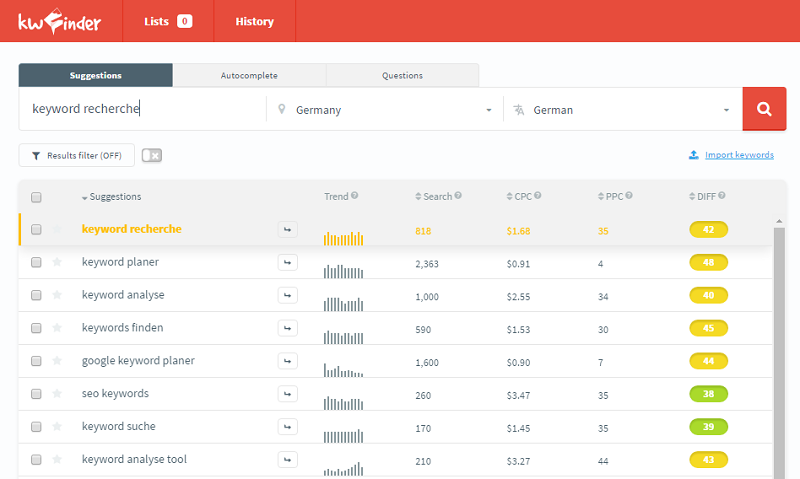Click the DIFF column help icon
The image size is (800, 479).
tap(721, 196)
